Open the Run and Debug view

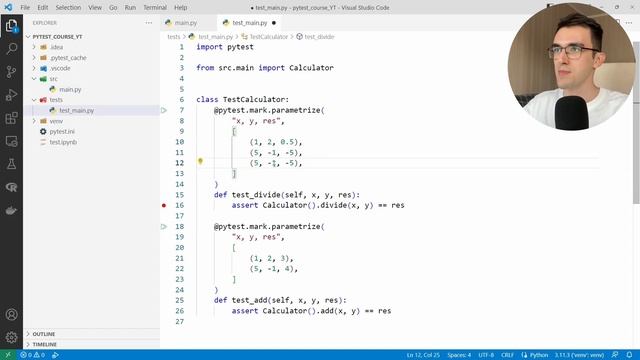tap(11, 95)
